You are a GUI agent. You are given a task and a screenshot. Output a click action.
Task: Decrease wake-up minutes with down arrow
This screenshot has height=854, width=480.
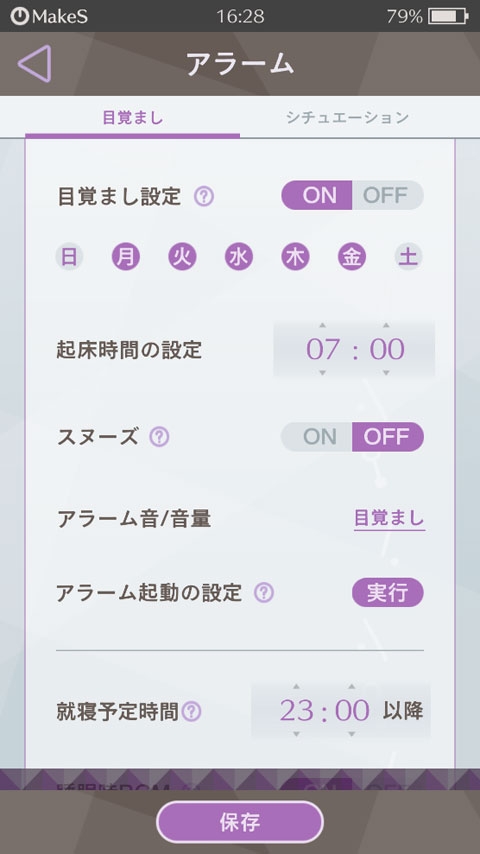pyautogui.click(x=386, y=373)
